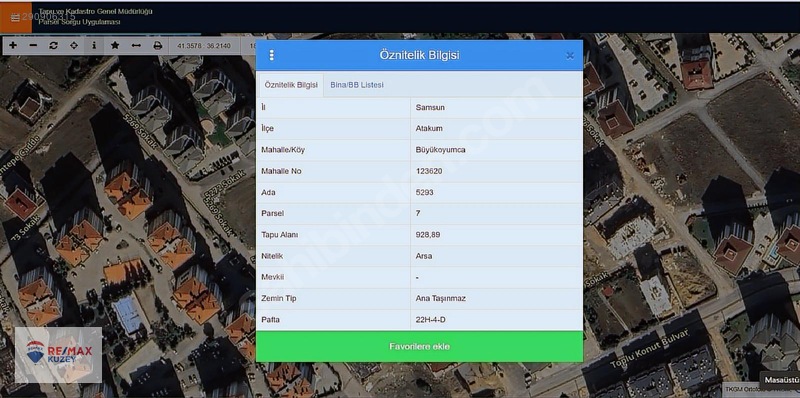
Task: Click the Tapu Alanı value 928,89
Action: point(496,235)
